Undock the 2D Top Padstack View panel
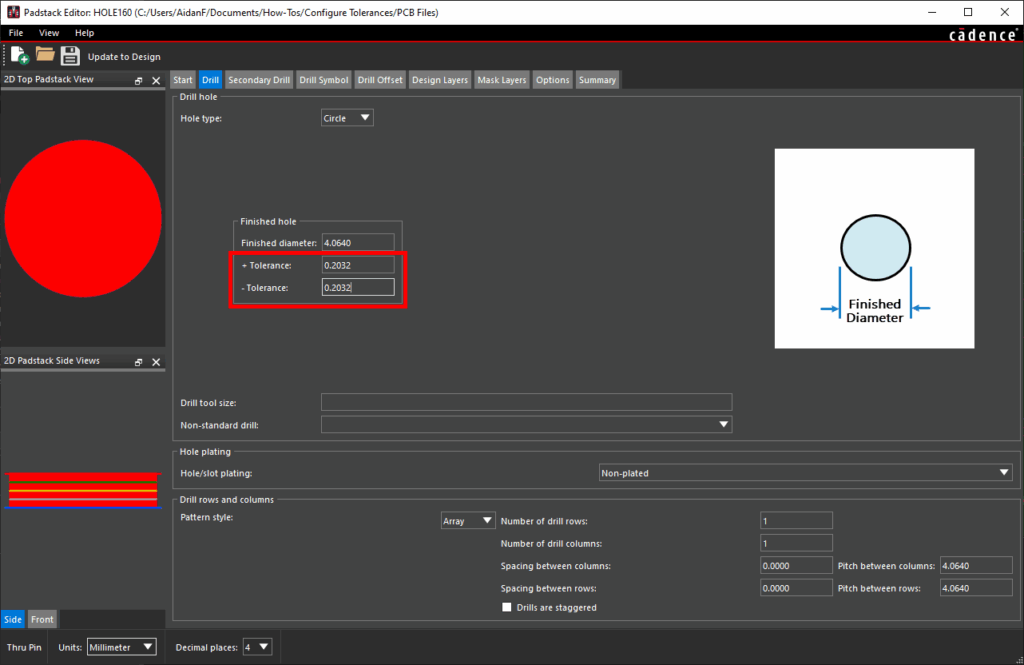 pyautogui.click(x=138, y=80)
